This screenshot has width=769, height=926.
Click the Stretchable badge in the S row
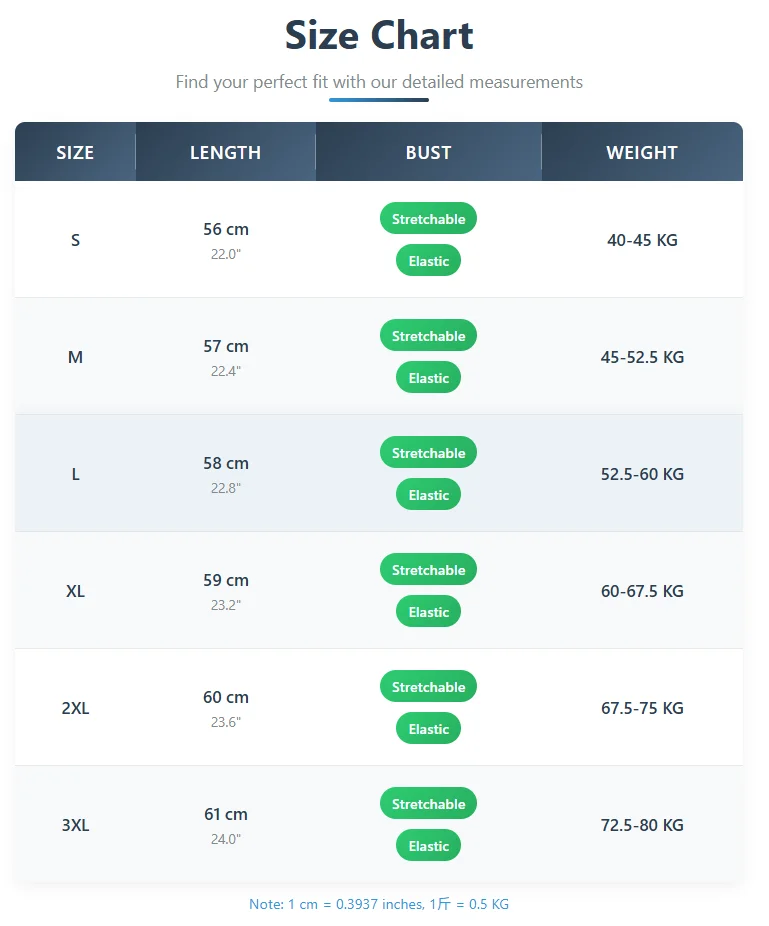[428, 219]
